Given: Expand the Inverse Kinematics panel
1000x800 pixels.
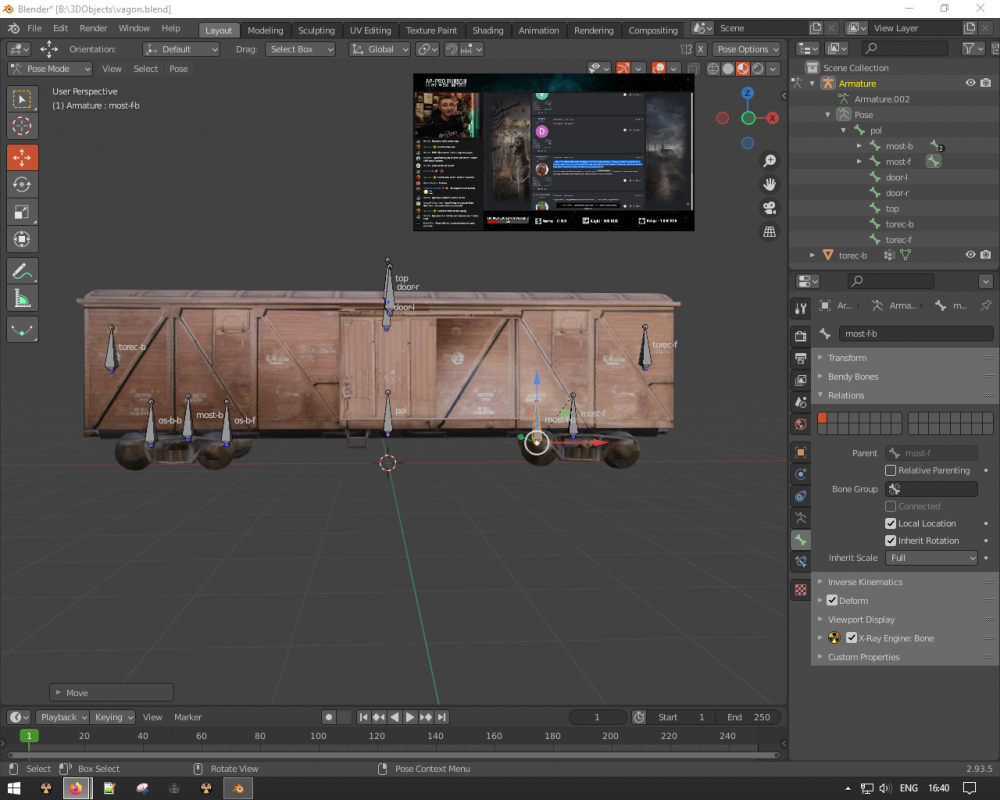Looking at the screenshot, I should pos(864,582).
